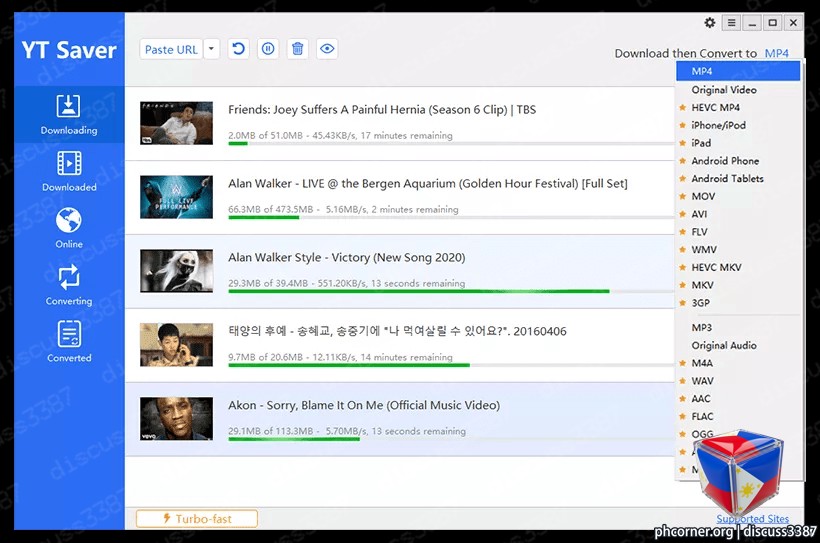Click progress bar of Friends Joey download

pyautogui.click(x=451, y=143)
